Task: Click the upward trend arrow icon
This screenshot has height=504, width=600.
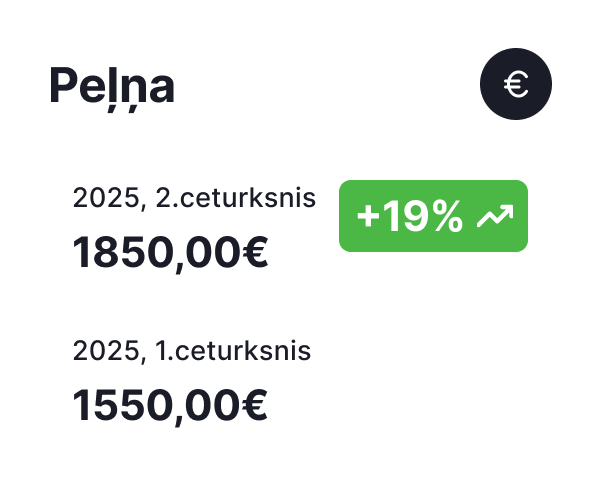Action: pos(495,216)
